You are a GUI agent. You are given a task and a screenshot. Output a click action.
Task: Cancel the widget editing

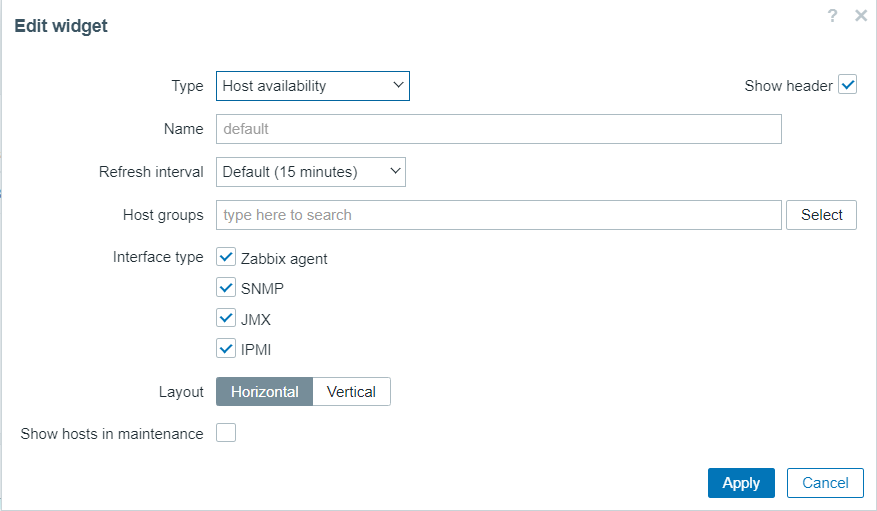(x=825, y=483)
